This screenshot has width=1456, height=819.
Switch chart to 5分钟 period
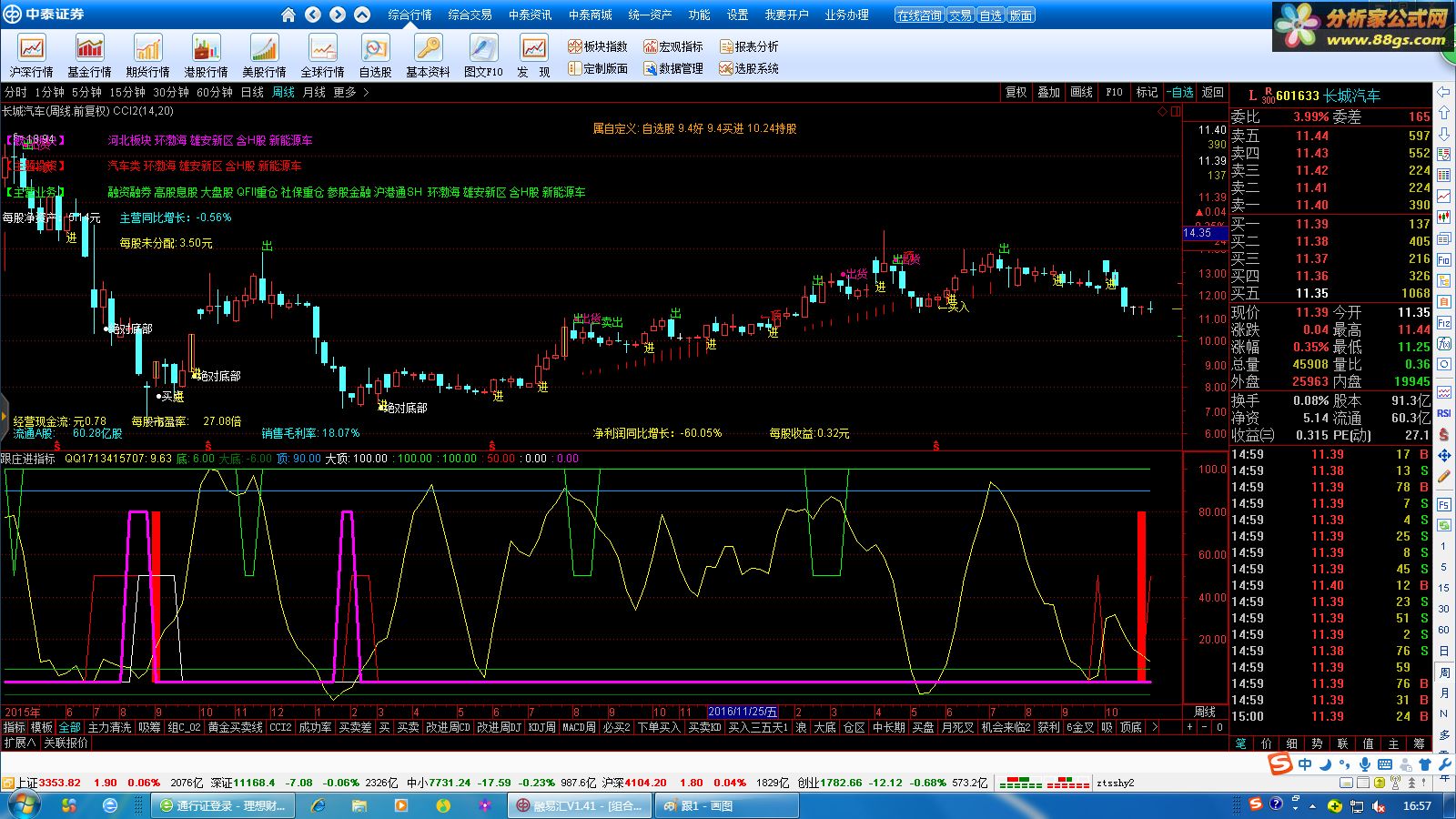click(x=86, y=92)
